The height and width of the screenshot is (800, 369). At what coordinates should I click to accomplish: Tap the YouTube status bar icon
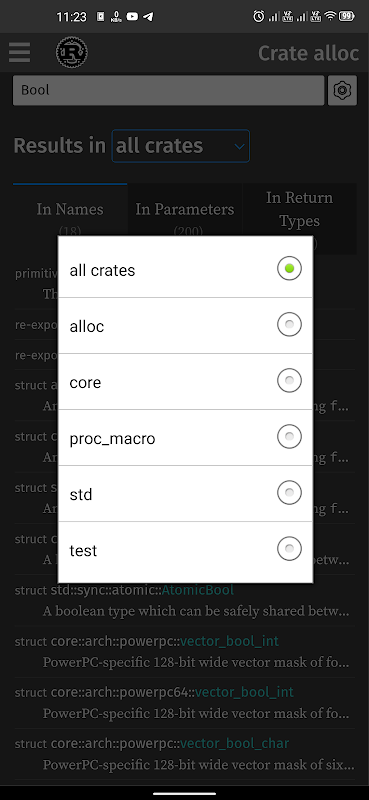tap(132, 17)
